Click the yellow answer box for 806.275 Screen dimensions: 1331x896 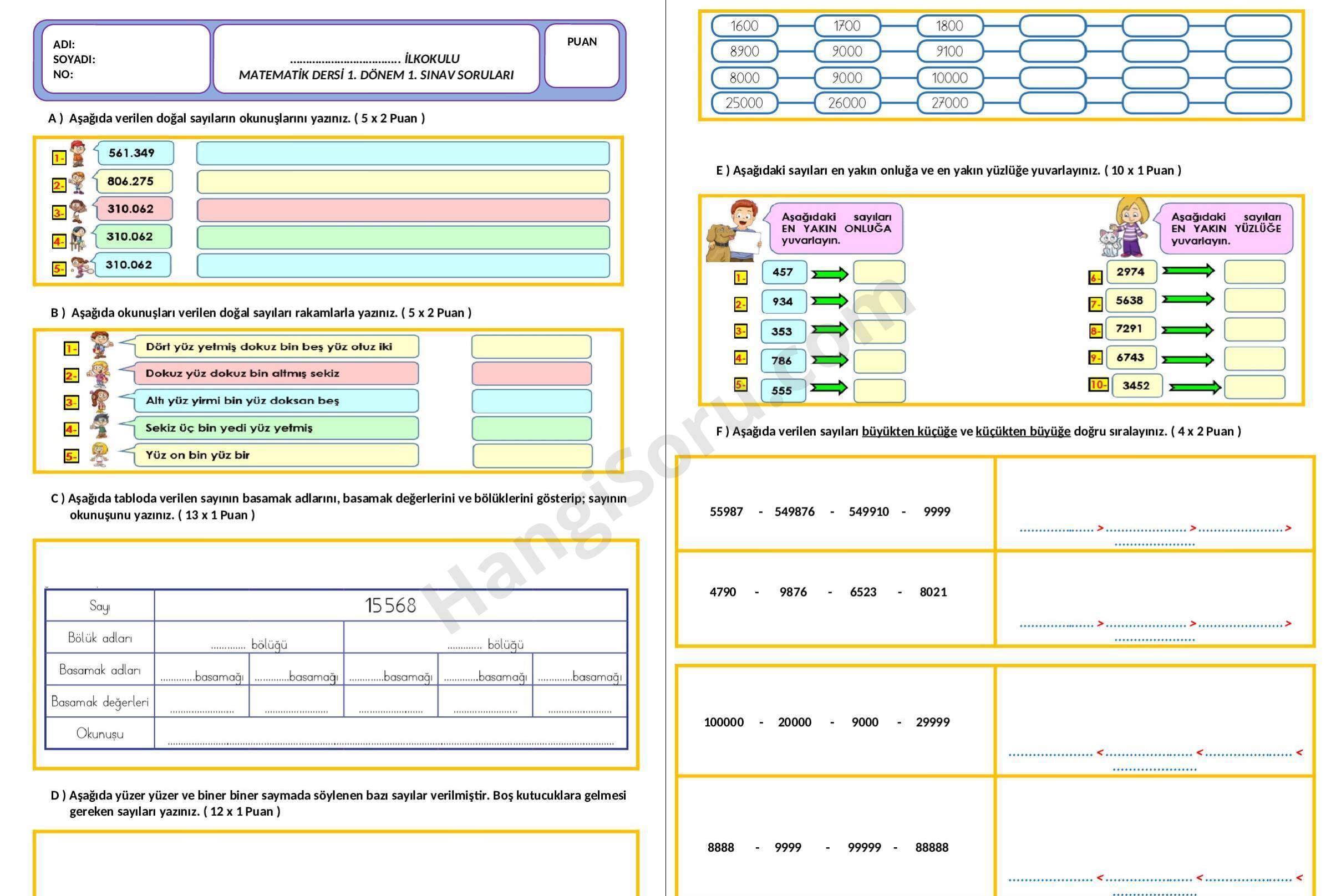click(403, 182)
